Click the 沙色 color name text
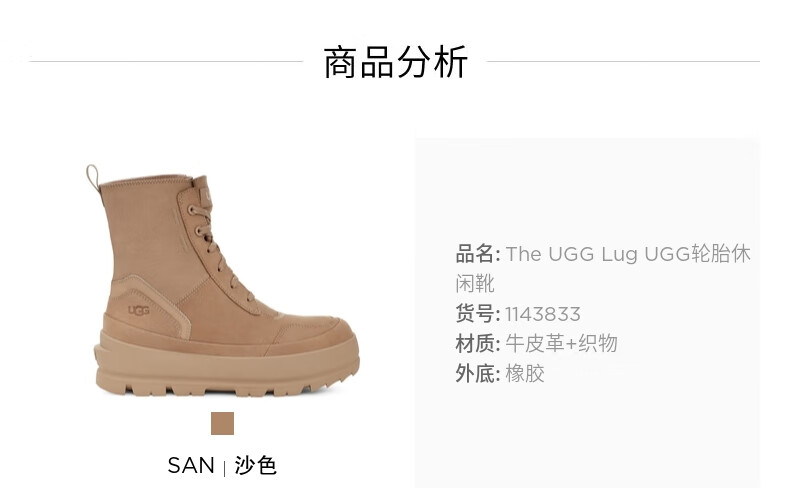 (x=255, y=465)
